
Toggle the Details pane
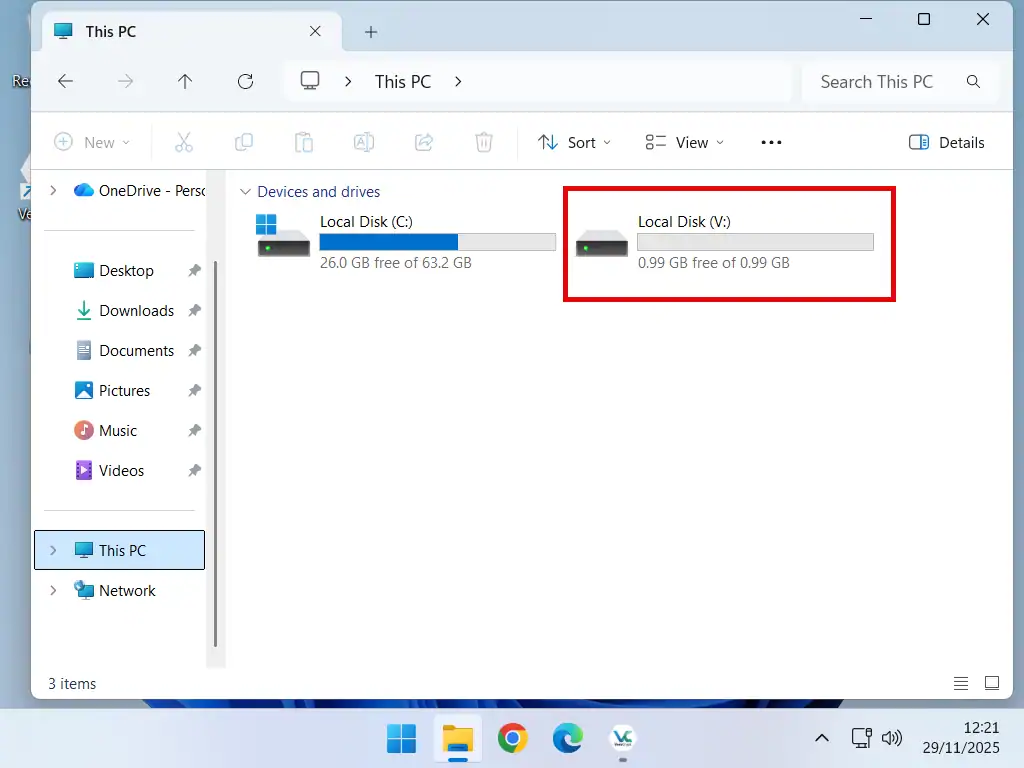(x=945, y=142)
